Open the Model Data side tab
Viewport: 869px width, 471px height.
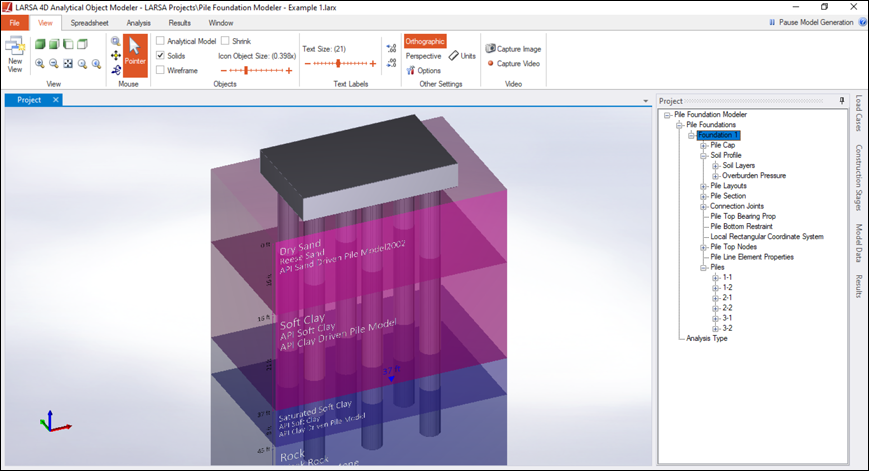(x=858, y=243)
